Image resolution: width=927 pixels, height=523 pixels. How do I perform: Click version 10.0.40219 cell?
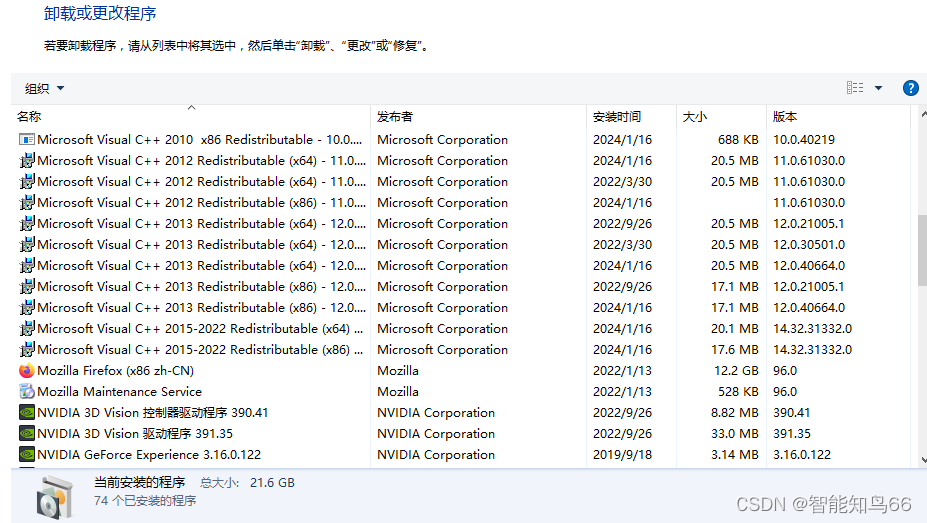pyautogui.click(x=803, y=139)
